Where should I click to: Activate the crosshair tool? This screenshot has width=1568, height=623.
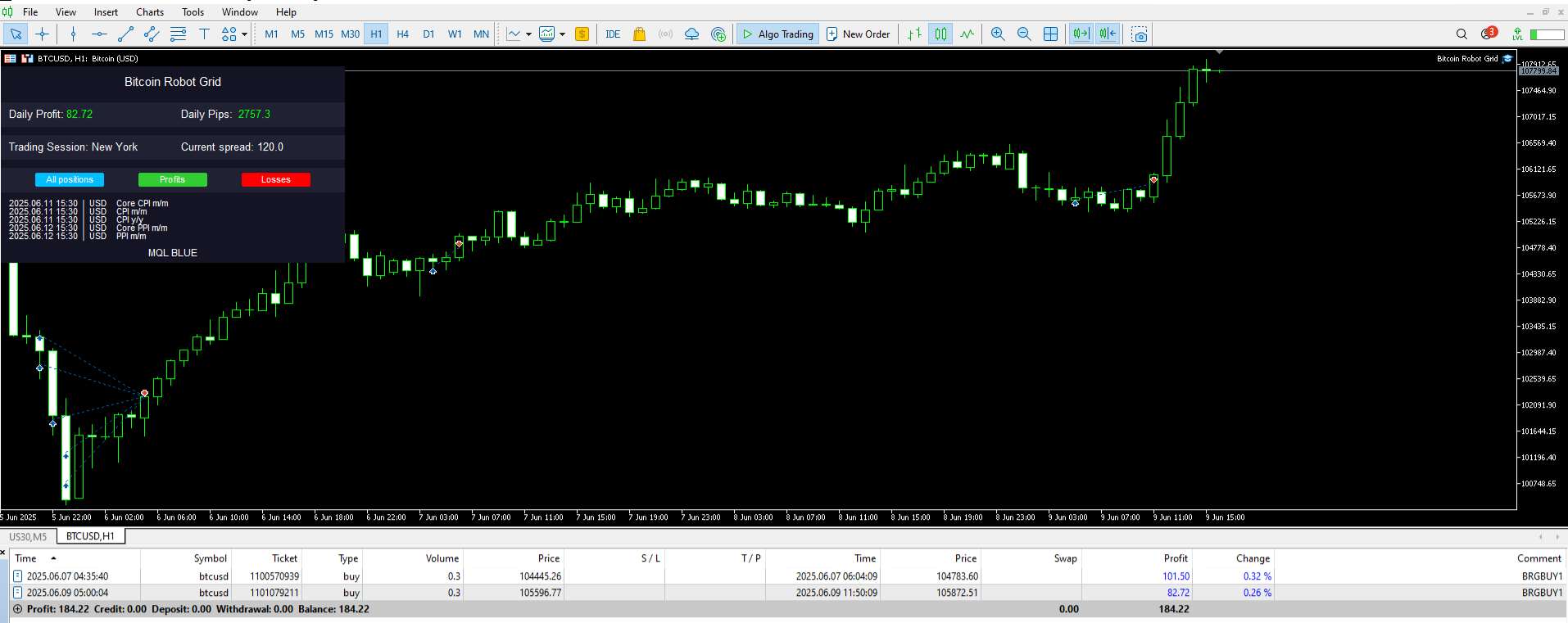click(42, 34)
